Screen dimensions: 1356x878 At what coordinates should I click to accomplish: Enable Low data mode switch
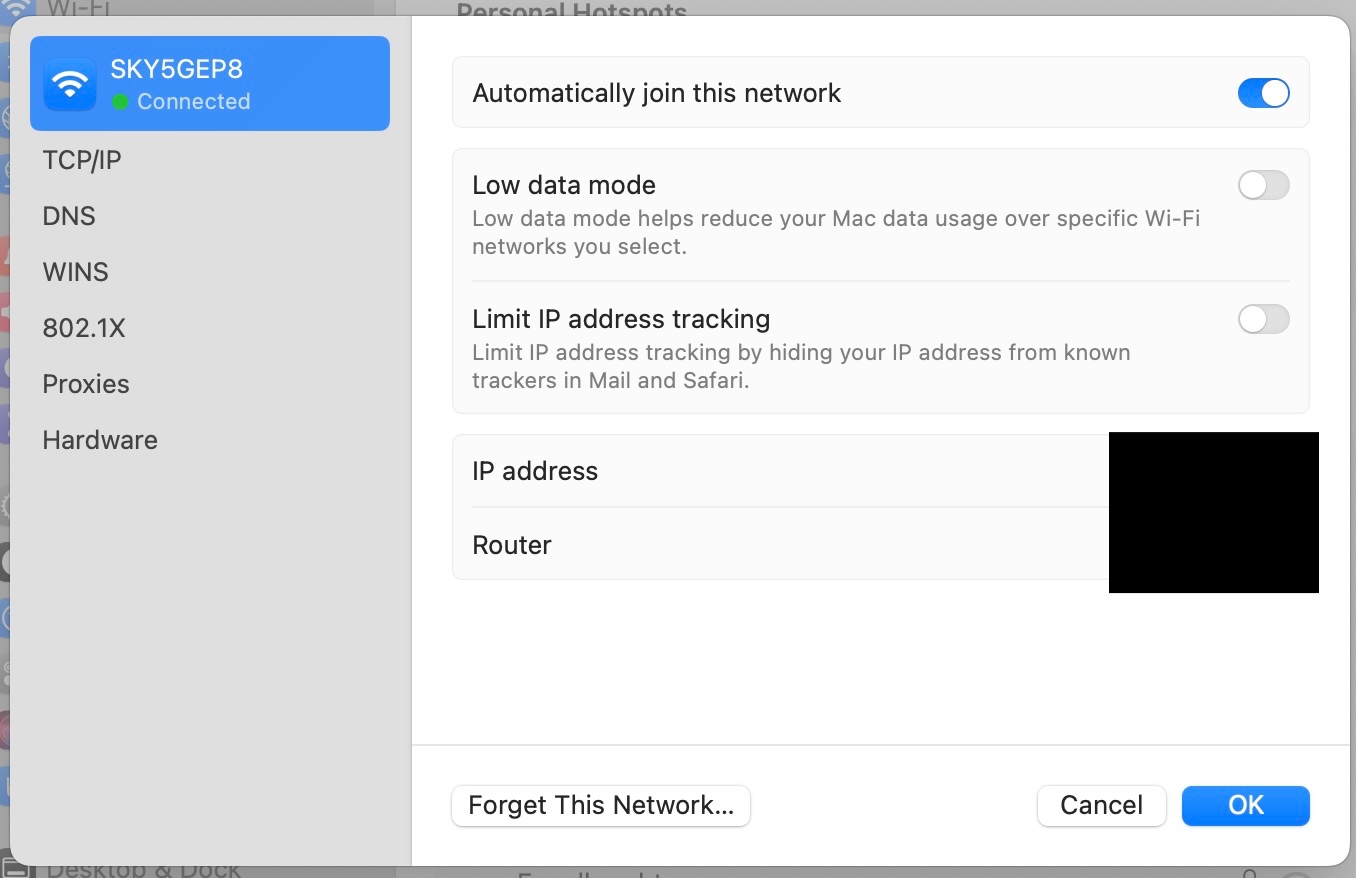tap(1263, 185)
